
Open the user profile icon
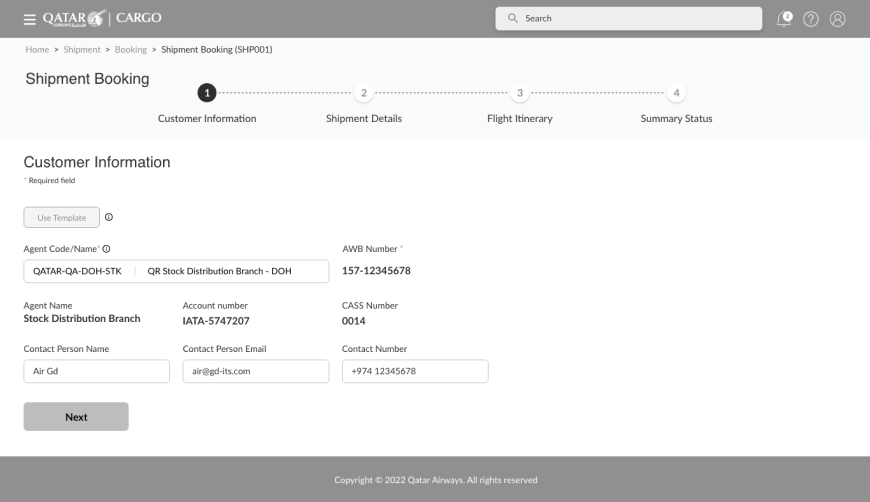click(x=838, y=18)
